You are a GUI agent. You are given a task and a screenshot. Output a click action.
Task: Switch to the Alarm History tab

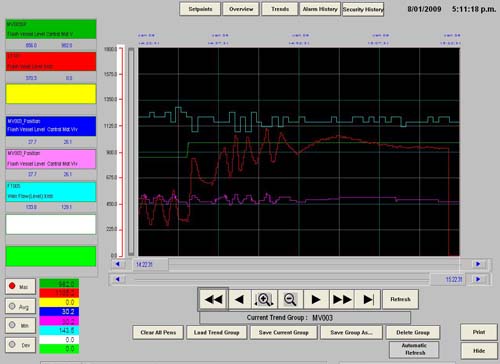point(320,9)
